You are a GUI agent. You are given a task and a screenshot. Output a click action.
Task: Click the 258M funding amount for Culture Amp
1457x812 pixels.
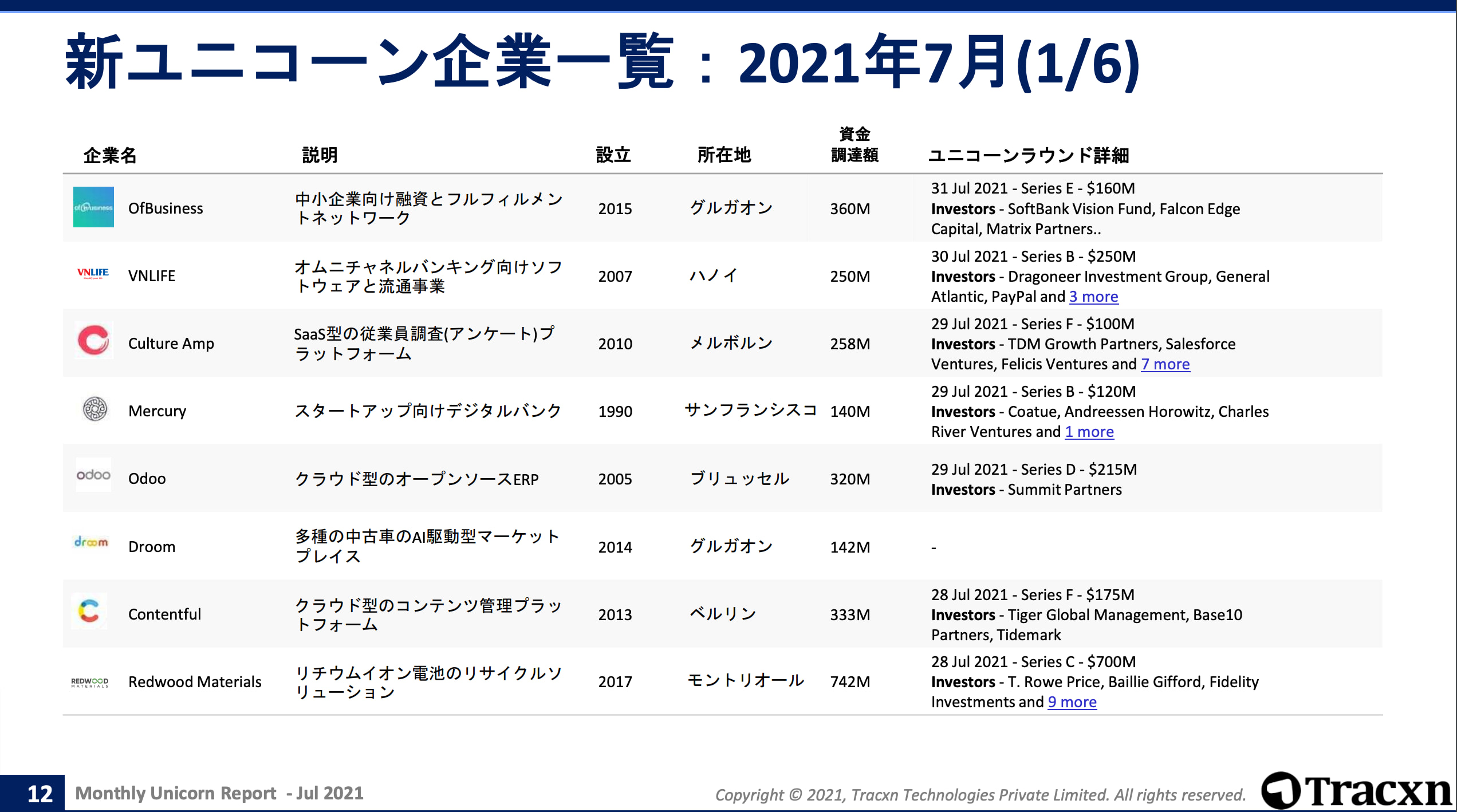850,344
